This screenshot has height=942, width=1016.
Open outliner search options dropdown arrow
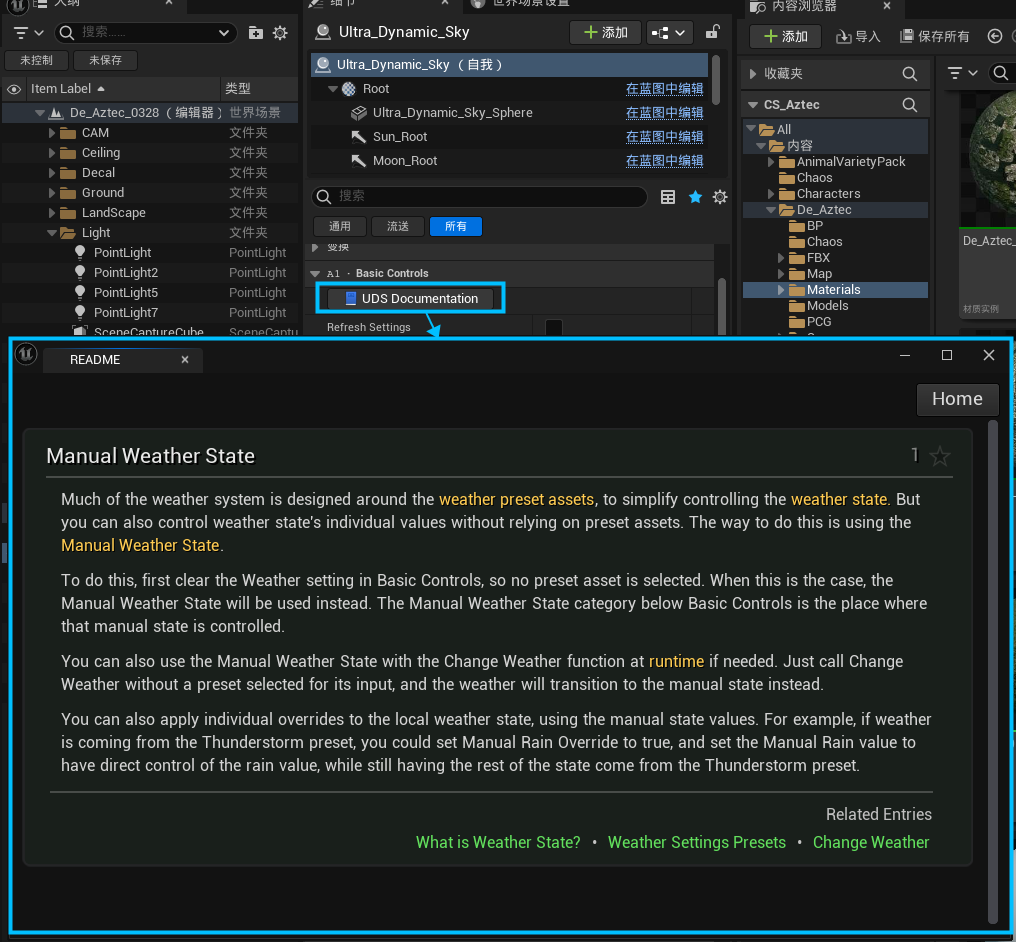click(224, 32)
